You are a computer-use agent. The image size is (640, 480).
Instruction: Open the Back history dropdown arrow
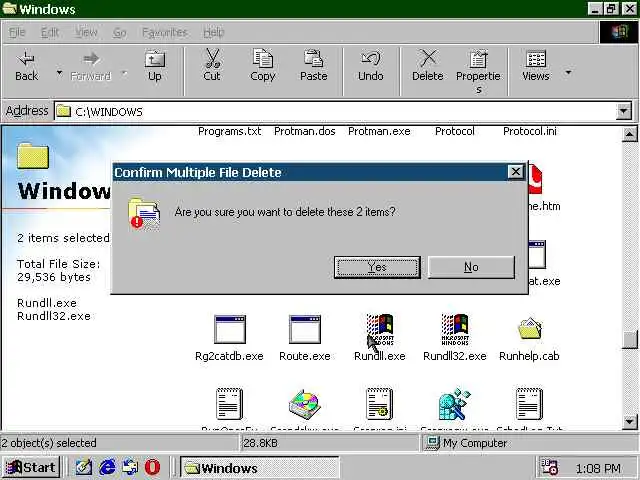pos(60,73)
